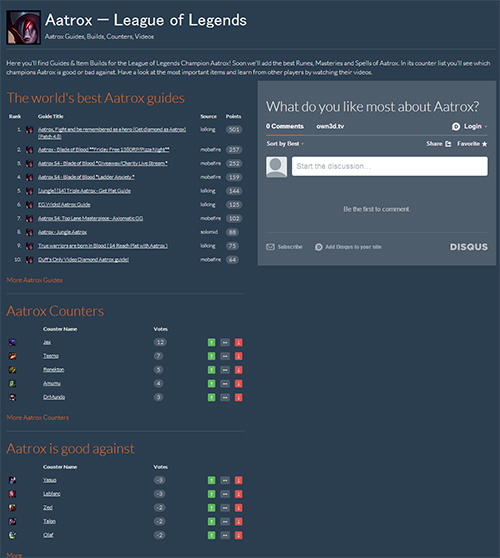Downvote DrMundo as a counter
Screen dimensions: 500x558
[238, 397]
